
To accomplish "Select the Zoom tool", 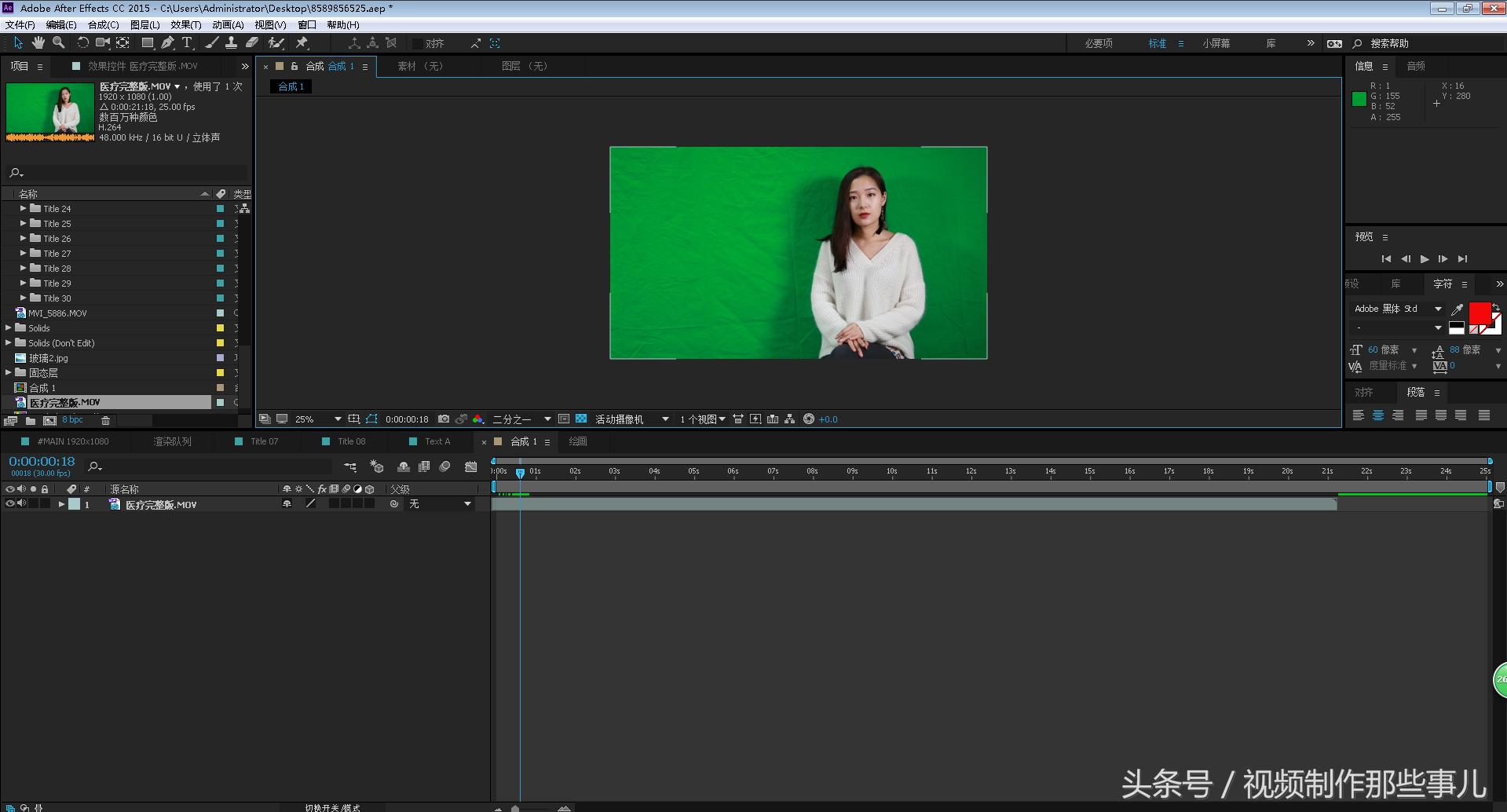I will click(59, 43).
